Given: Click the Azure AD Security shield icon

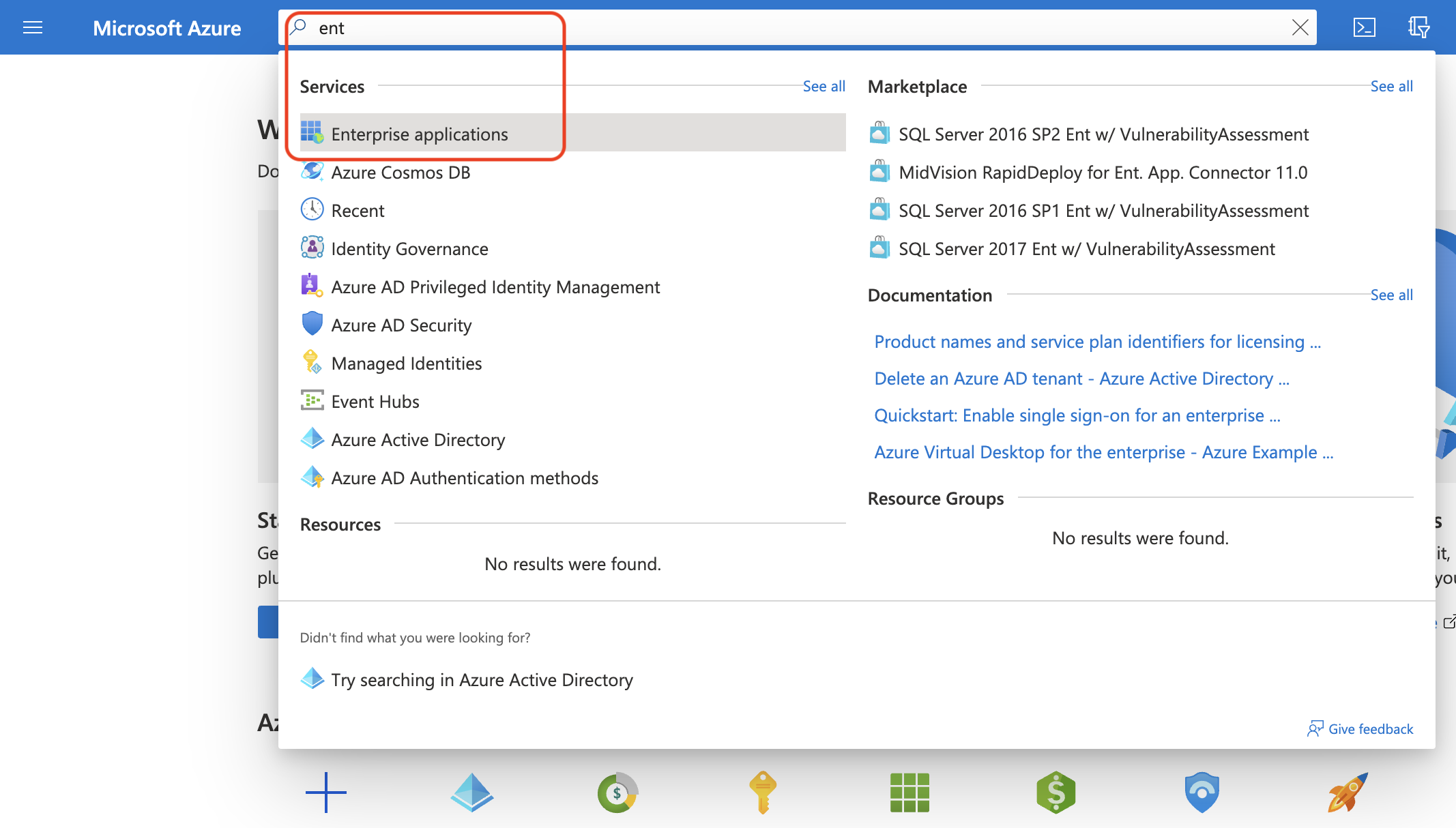Looking at the screenshot, I should click(x=312, y=323).
